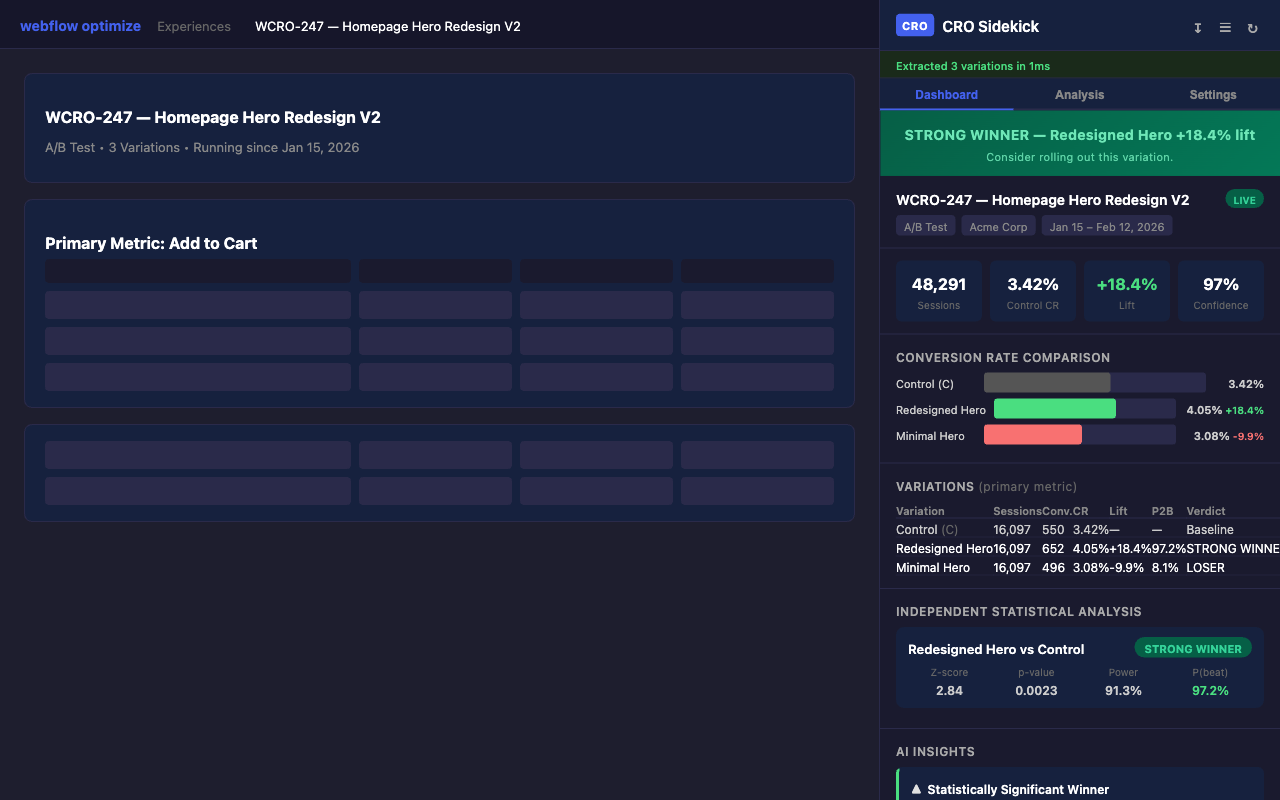This screenshot has height=800, width=1280.
Task: Switch to the Dashboard tab
Action: pyautogui.click(x=946, y=94)
